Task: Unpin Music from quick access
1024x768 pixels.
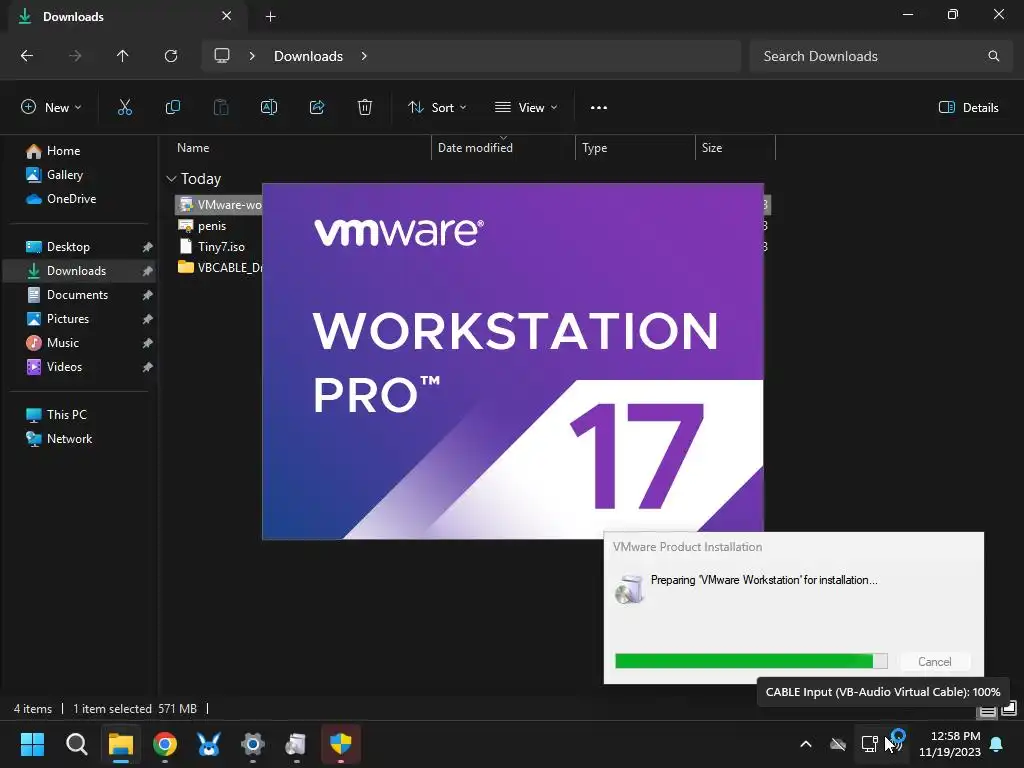Action: point(148,343)
